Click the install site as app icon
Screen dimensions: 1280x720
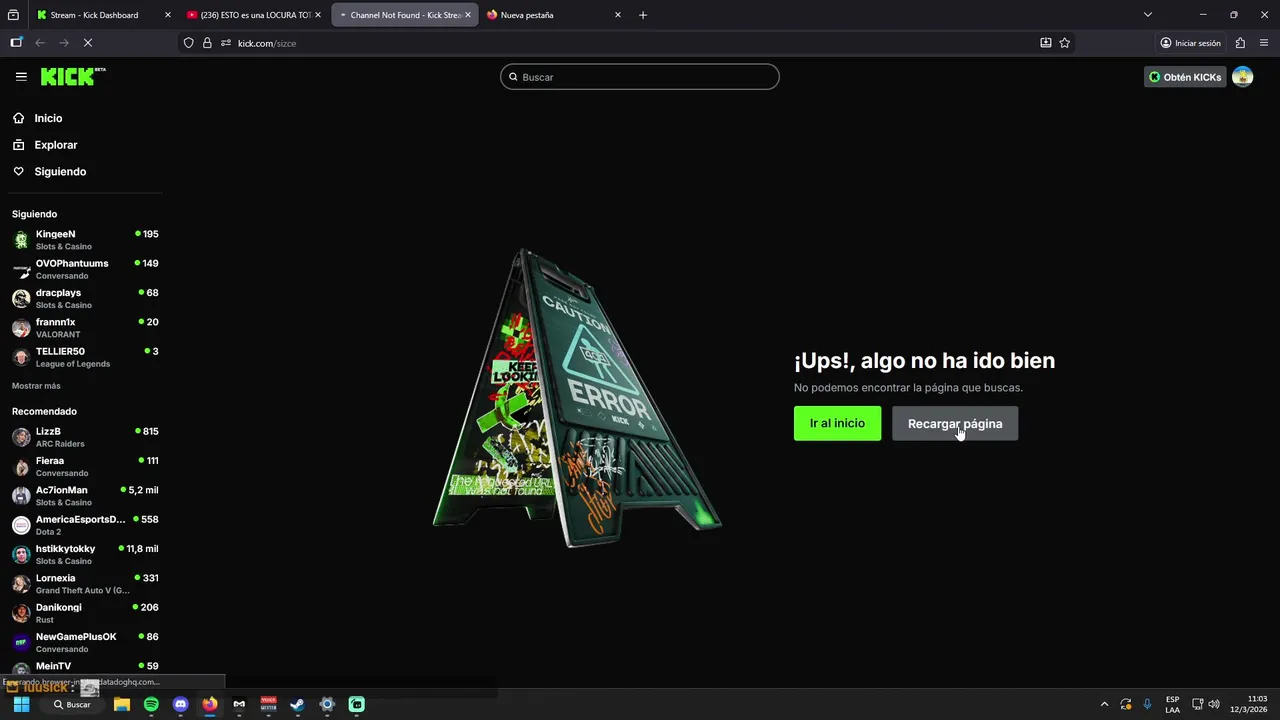[x=1045, y=43]
